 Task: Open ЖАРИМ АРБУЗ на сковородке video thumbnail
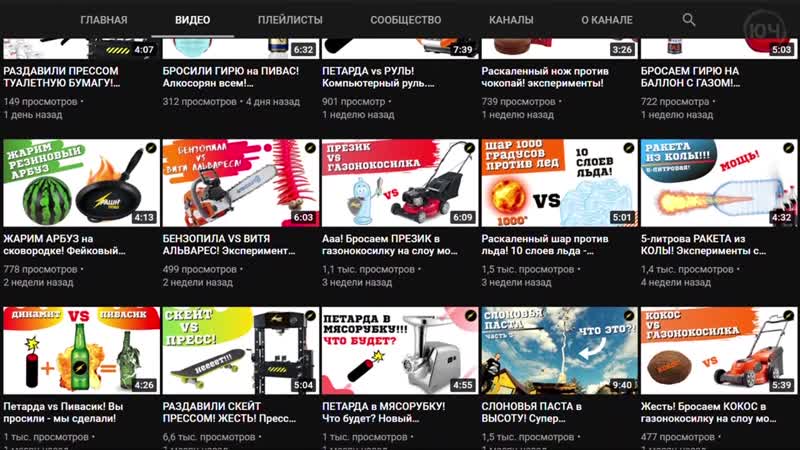(81, 183)
